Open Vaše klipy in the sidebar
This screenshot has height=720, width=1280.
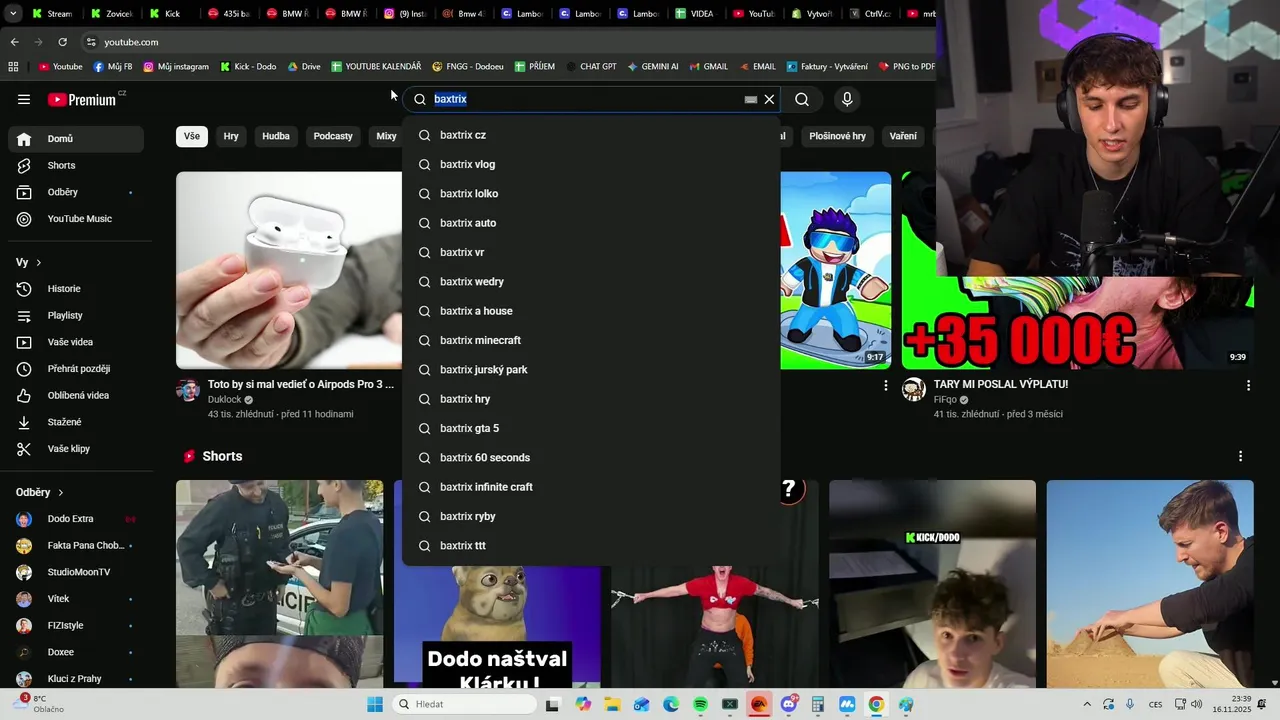[x=76, y=449]
